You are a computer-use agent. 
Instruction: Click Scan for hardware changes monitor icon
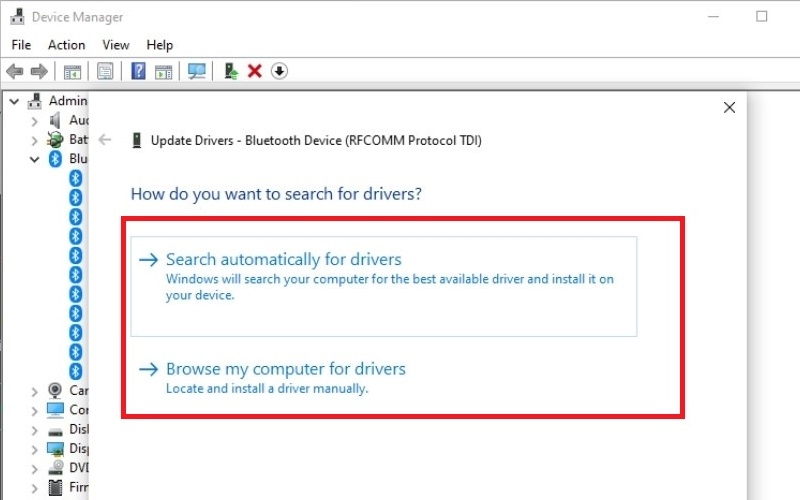point(197,71)
